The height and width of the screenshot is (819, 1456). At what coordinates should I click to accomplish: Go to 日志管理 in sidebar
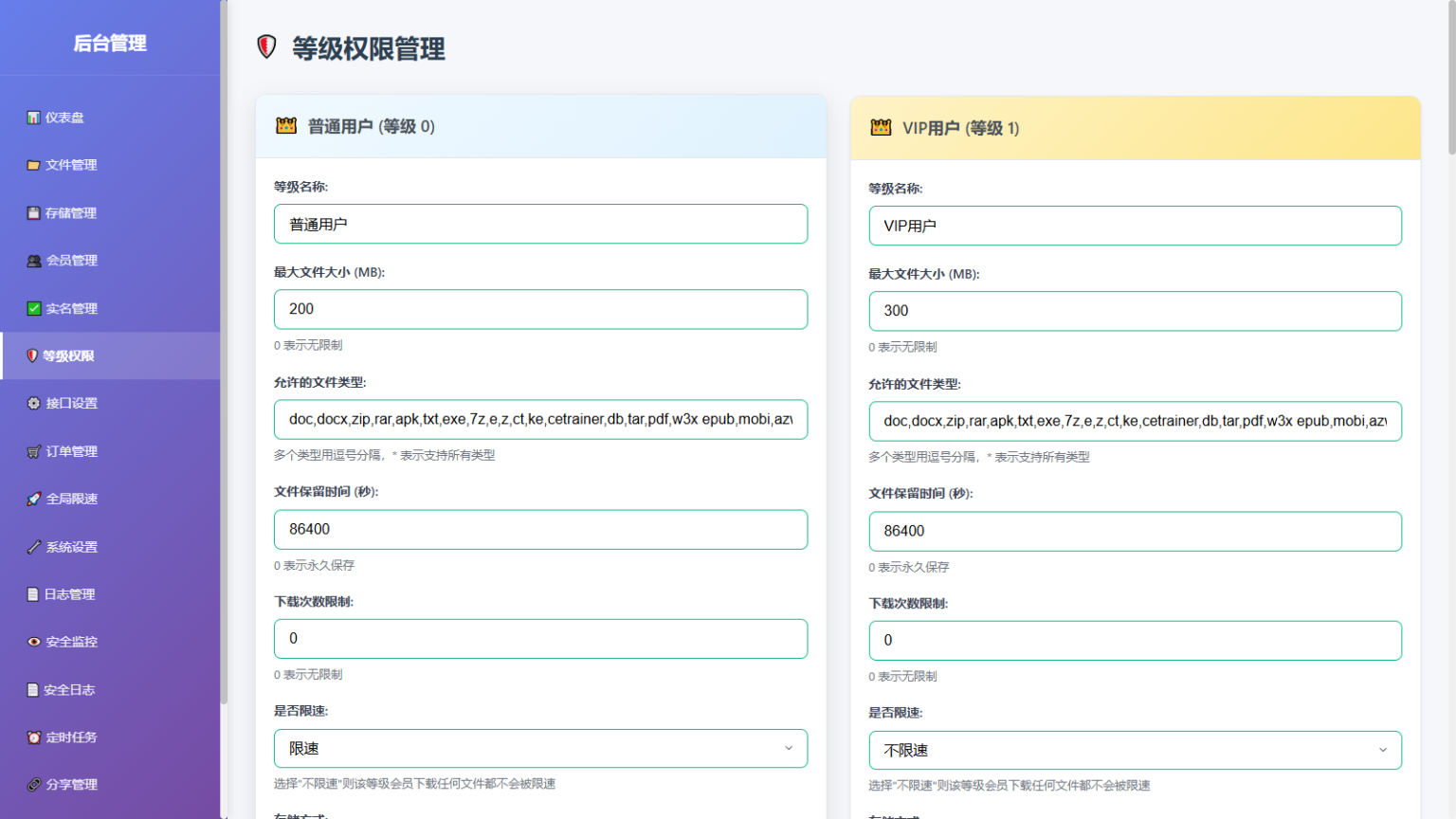click(x=69, y=594)
